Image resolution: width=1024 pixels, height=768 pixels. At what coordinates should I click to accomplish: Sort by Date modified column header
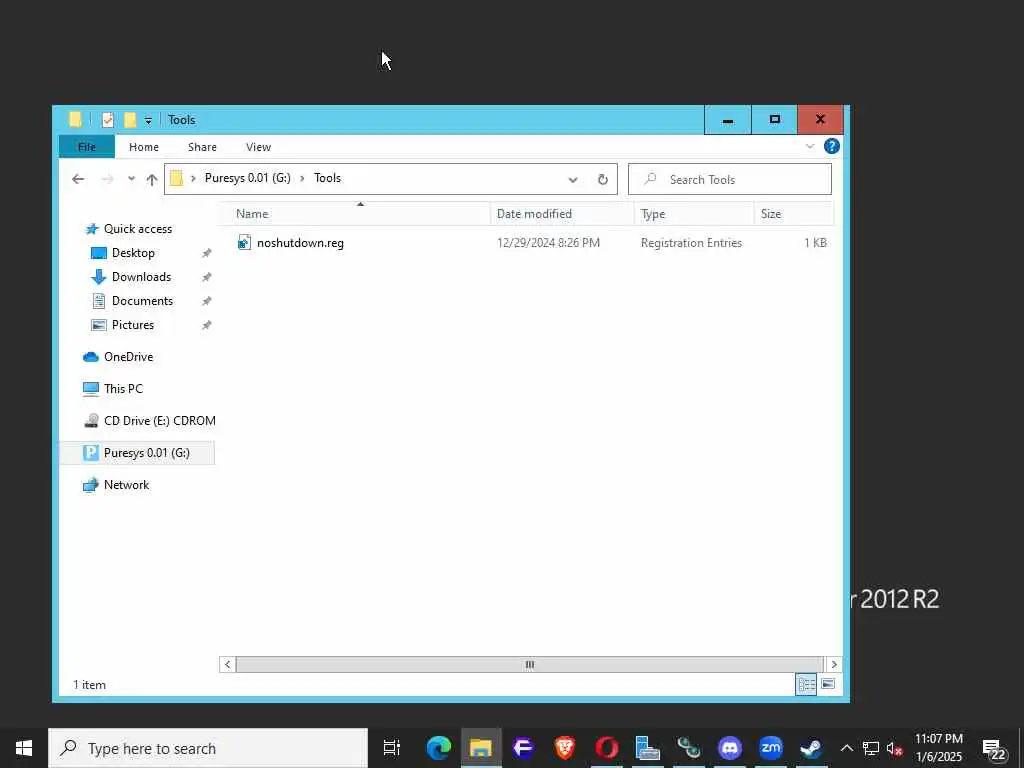pos(562,214)
